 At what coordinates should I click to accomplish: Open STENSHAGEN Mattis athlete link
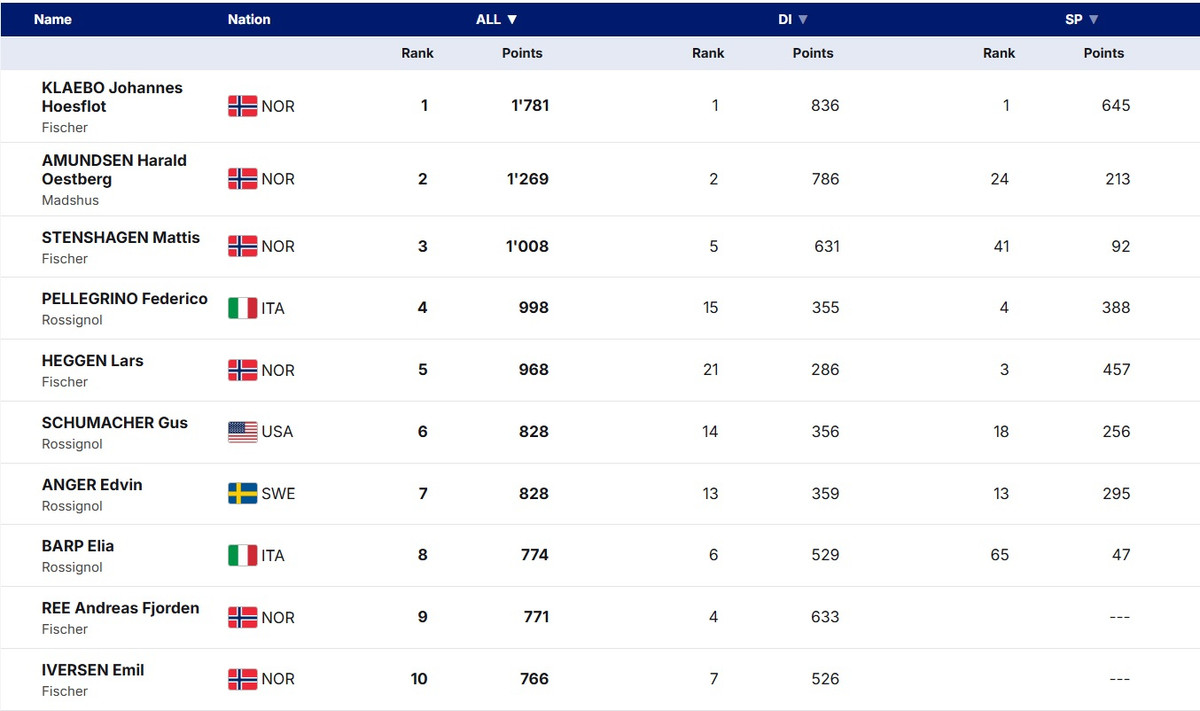click(x=120, y=237)
